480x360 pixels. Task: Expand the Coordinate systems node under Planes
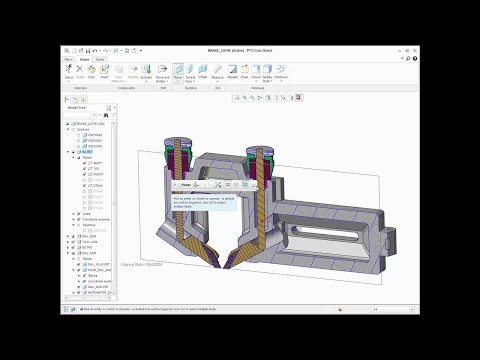coord(73,220)
